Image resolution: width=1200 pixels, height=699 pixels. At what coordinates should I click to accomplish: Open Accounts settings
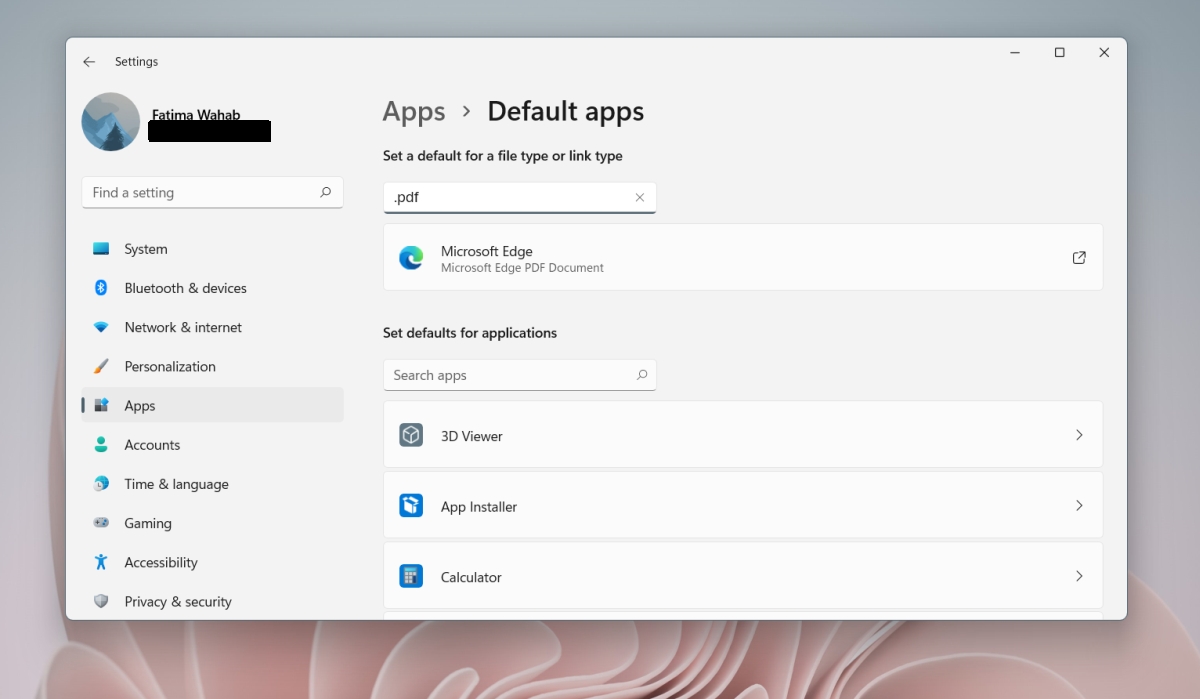pos(212,445)
